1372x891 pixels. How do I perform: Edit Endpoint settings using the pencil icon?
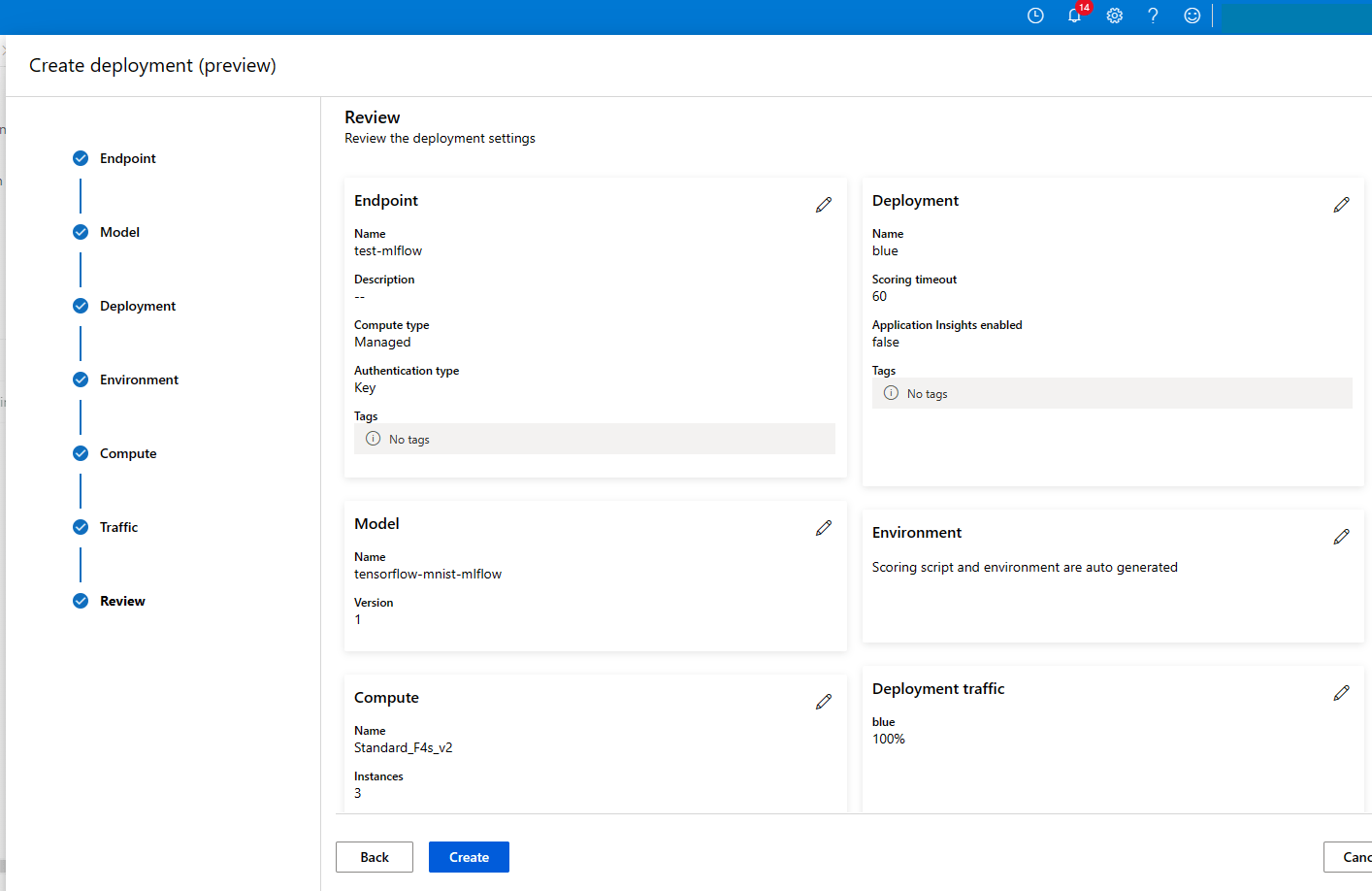tap(824, 204)
